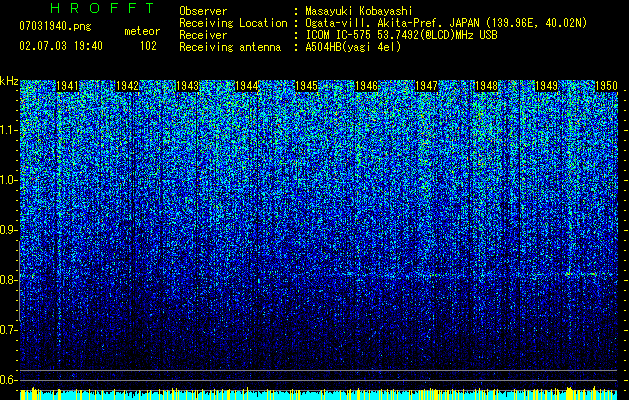
Task: Click the Observer label
Action: coord(203,11)
